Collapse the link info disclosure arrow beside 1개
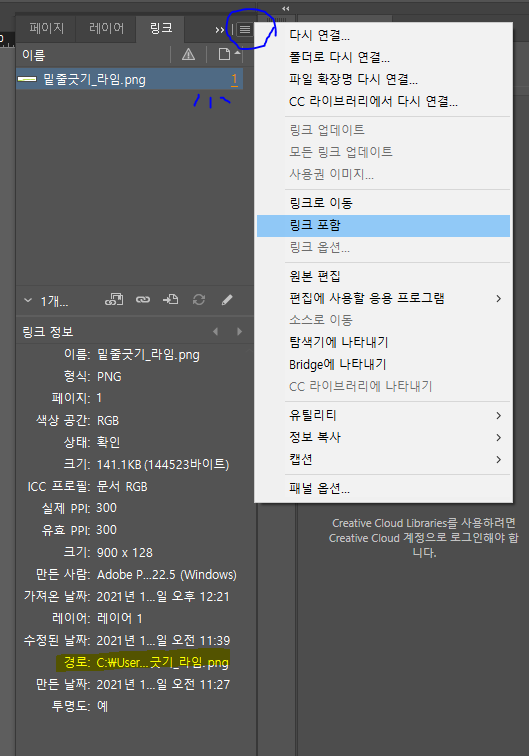 coord(28,300)
